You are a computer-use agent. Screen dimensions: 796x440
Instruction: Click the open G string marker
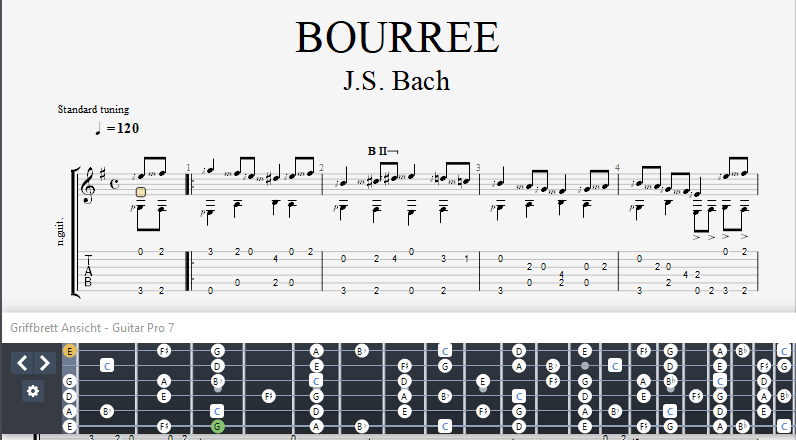(x=70, y=381)
